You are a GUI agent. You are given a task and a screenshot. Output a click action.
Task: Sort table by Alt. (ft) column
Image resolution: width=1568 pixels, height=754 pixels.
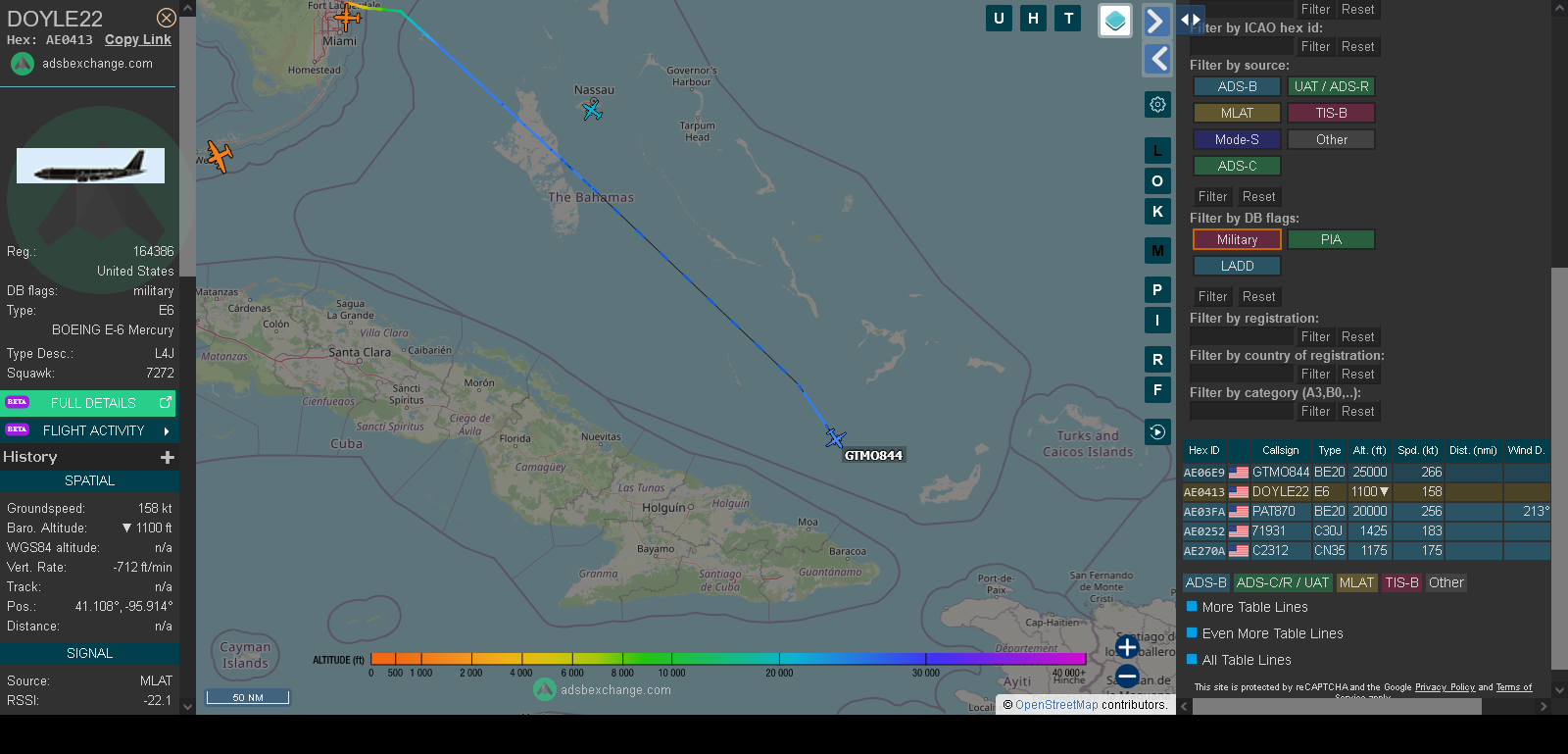pos(1369,450)
